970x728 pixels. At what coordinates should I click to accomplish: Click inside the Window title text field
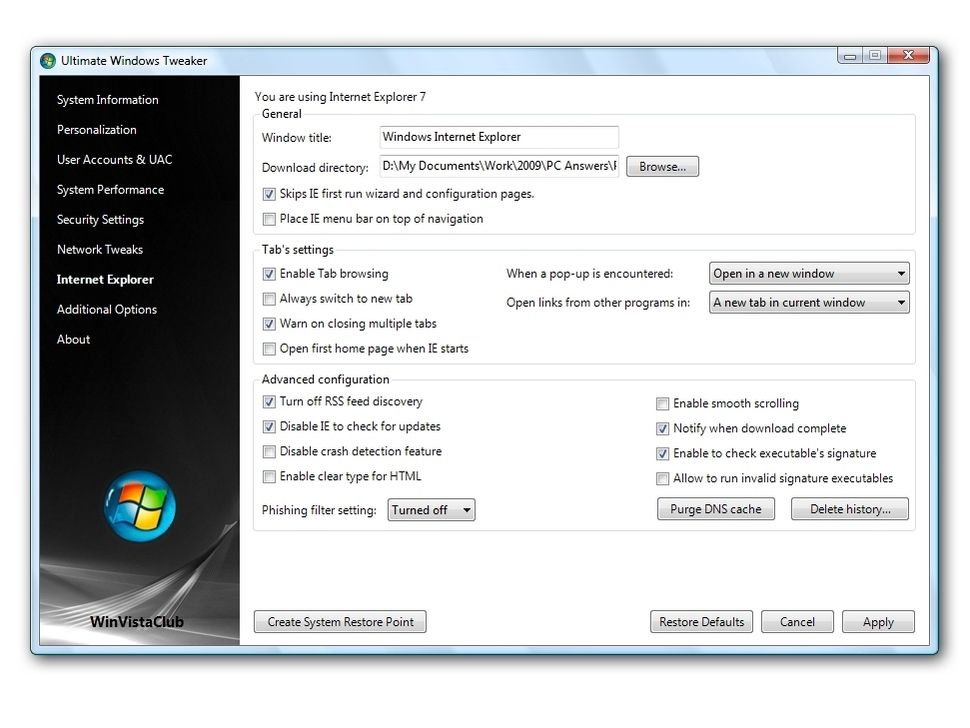point(498,137)
